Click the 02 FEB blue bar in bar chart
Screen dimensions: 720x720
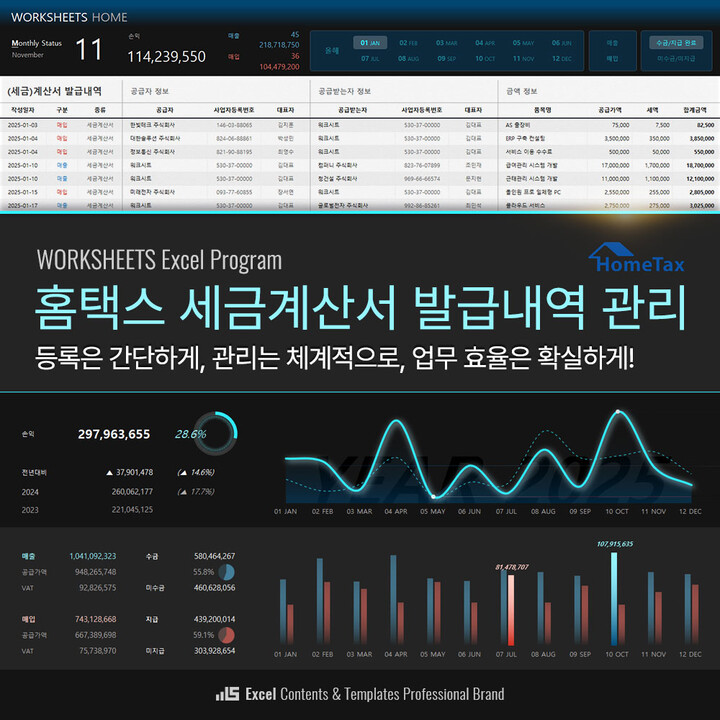tap(320, 601)
